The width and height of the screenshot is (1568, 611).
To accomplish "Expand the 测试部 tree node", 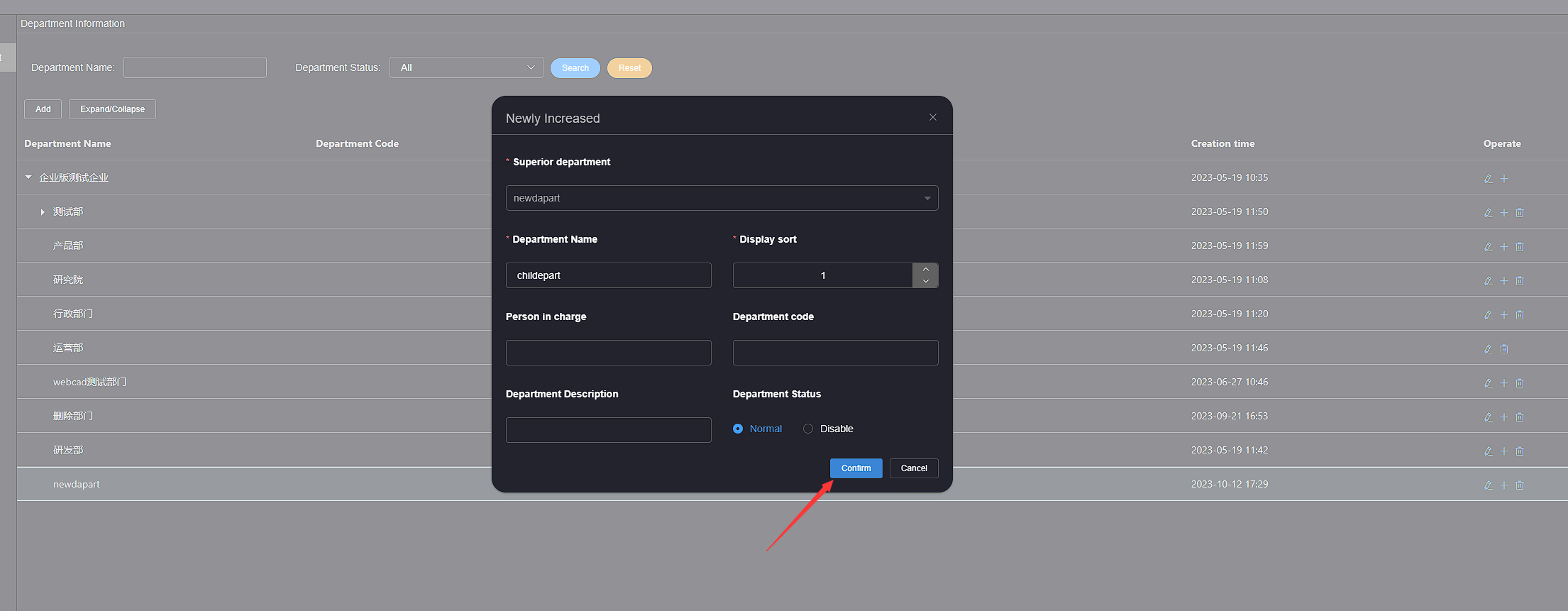I will click(x=43, y=211).
